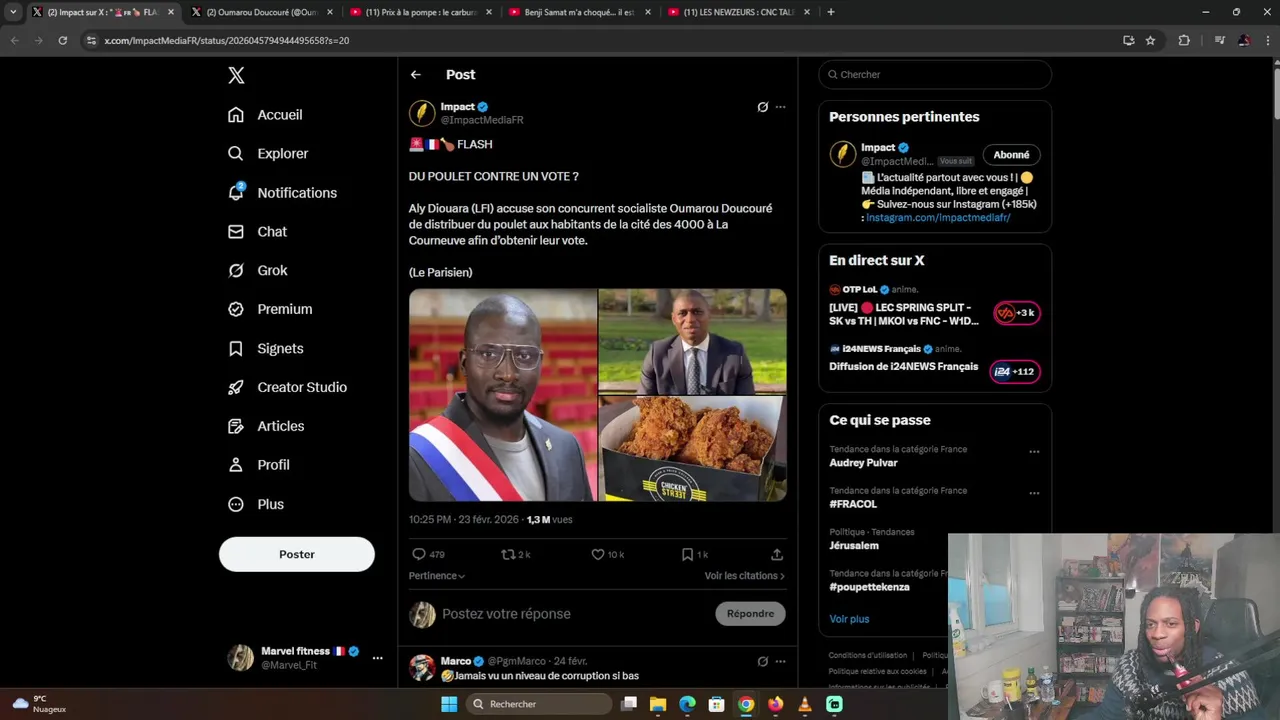The width and height of the screenshot is (1280, 720).
Task: Click the share icon on the post
Action: [777, 554]
